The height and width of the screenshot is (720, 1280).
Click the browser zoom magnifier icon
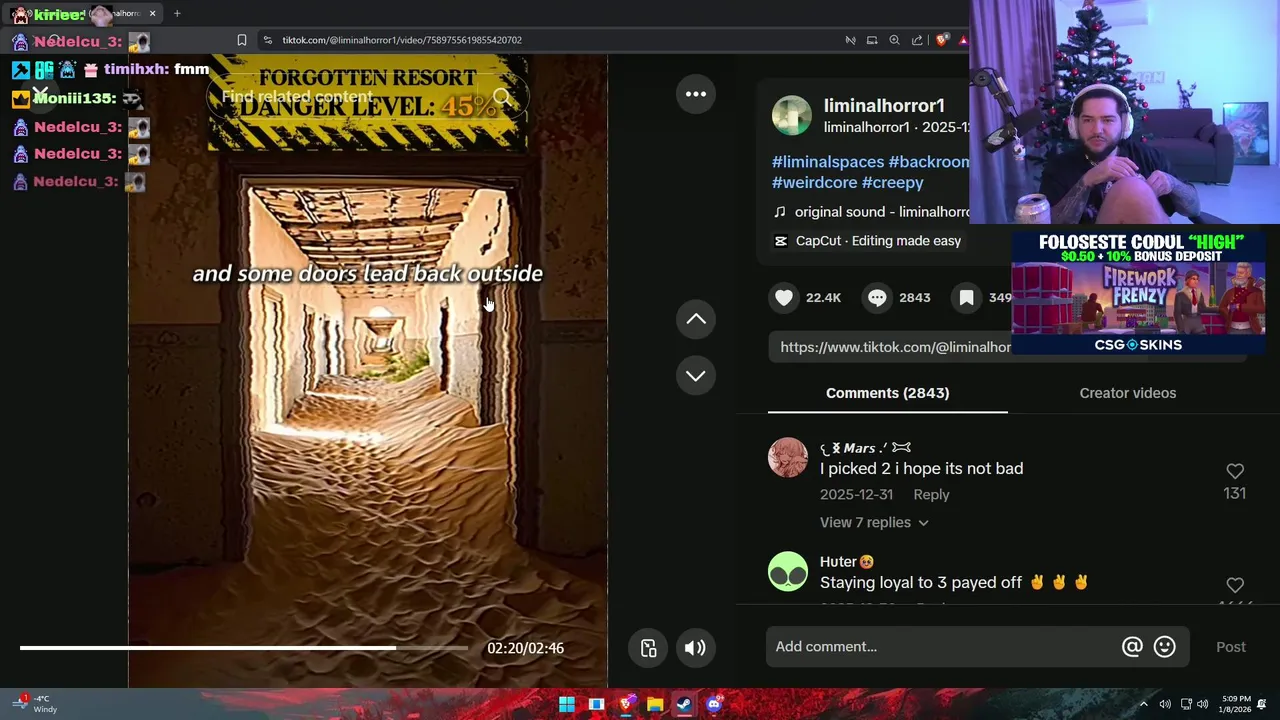point(894,40)
